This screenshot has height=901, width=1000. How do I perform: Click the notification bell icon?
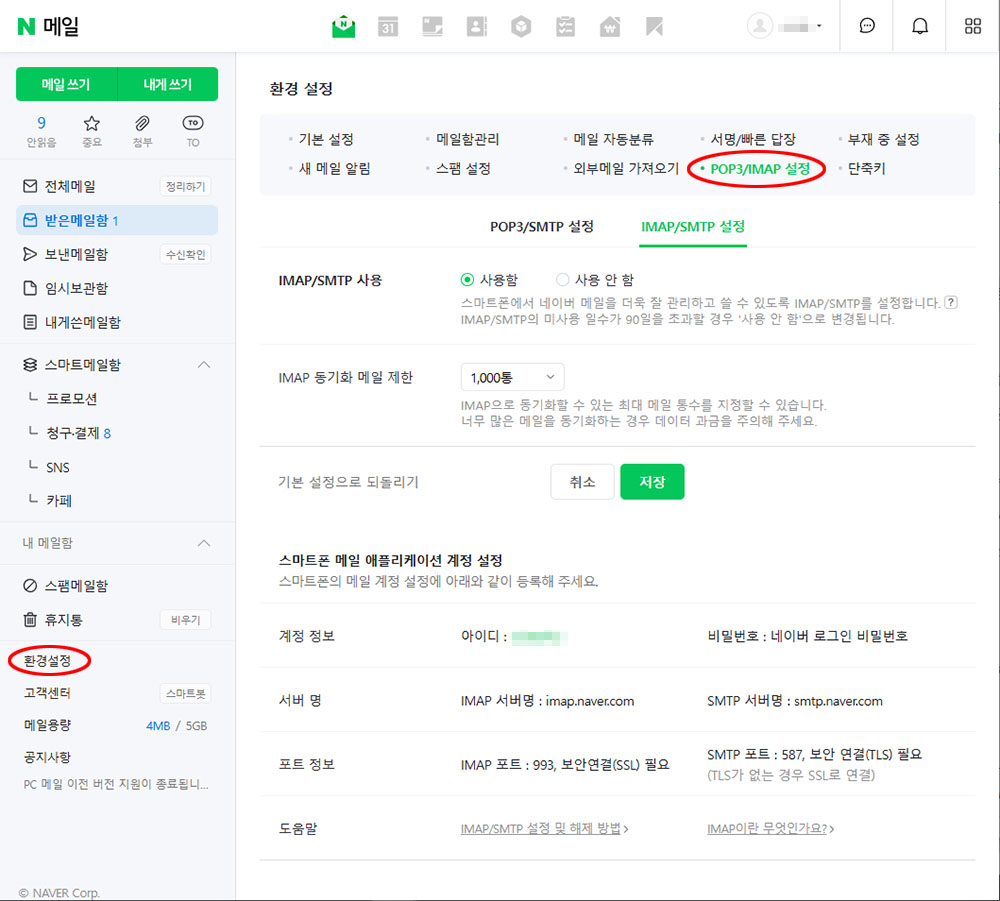[920, 27]
